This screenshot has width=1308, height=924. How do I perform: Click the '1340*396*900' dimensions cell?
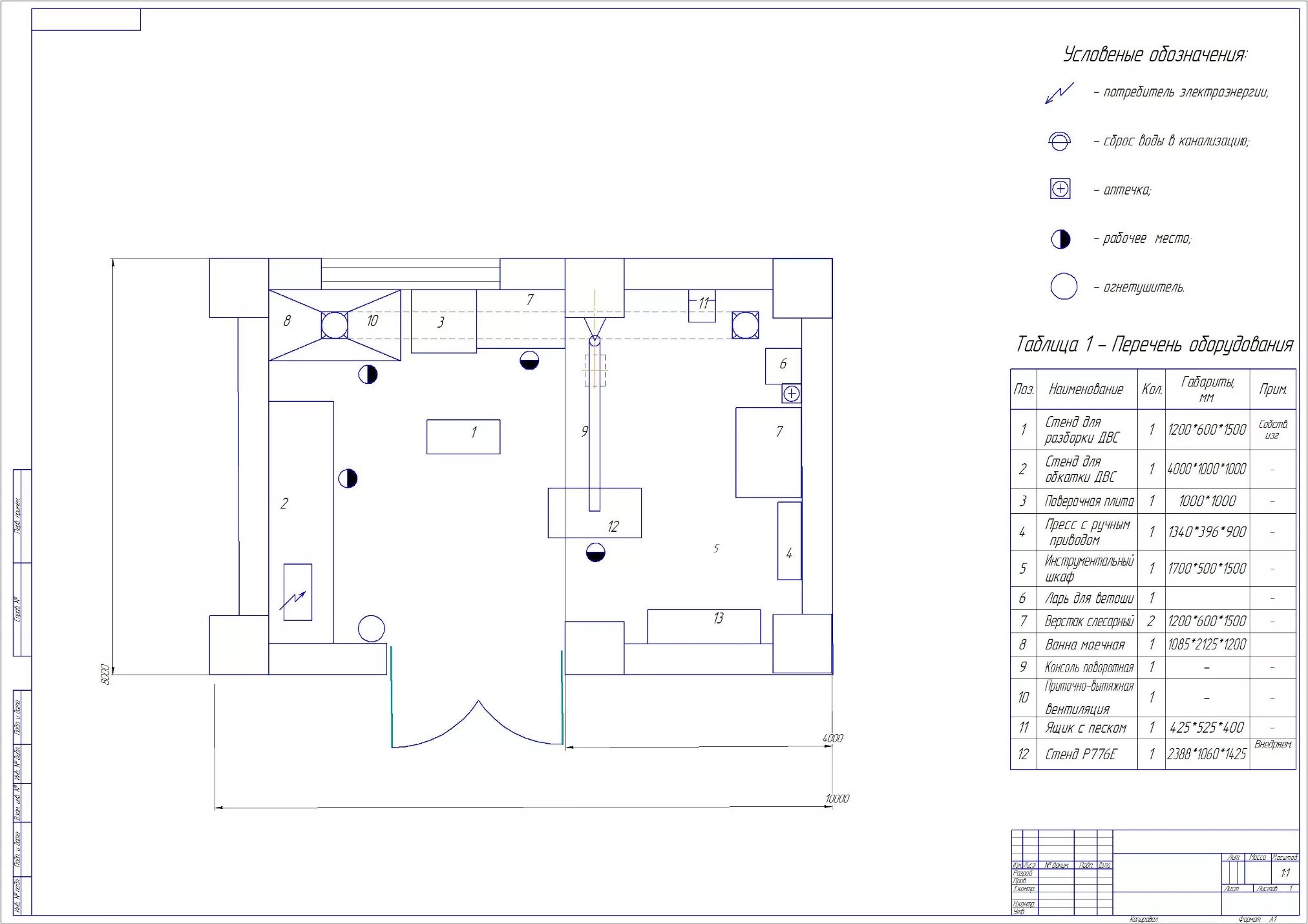pos(1207,532)
